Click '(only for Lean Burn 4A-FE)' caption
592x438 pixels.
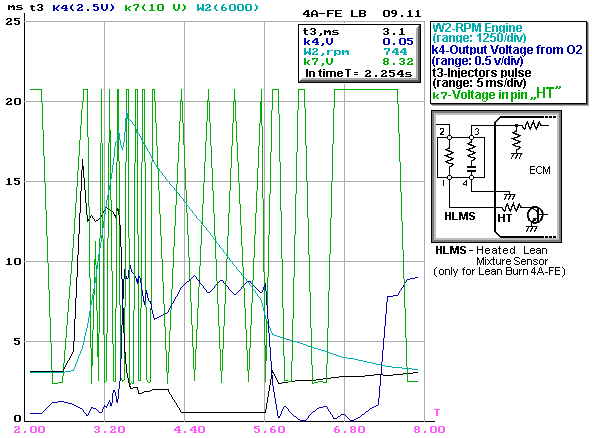tap(499, 271)
